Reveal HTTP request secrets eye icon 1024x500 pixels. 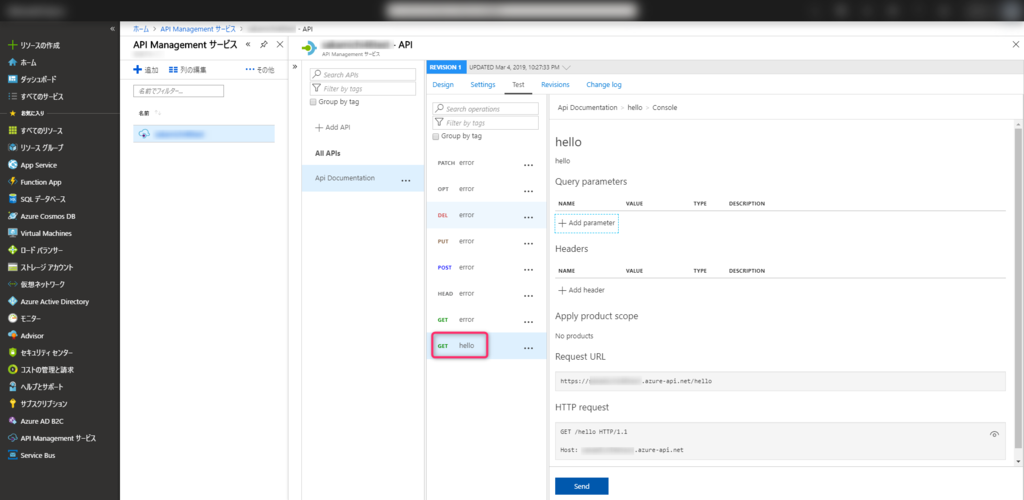994,433
